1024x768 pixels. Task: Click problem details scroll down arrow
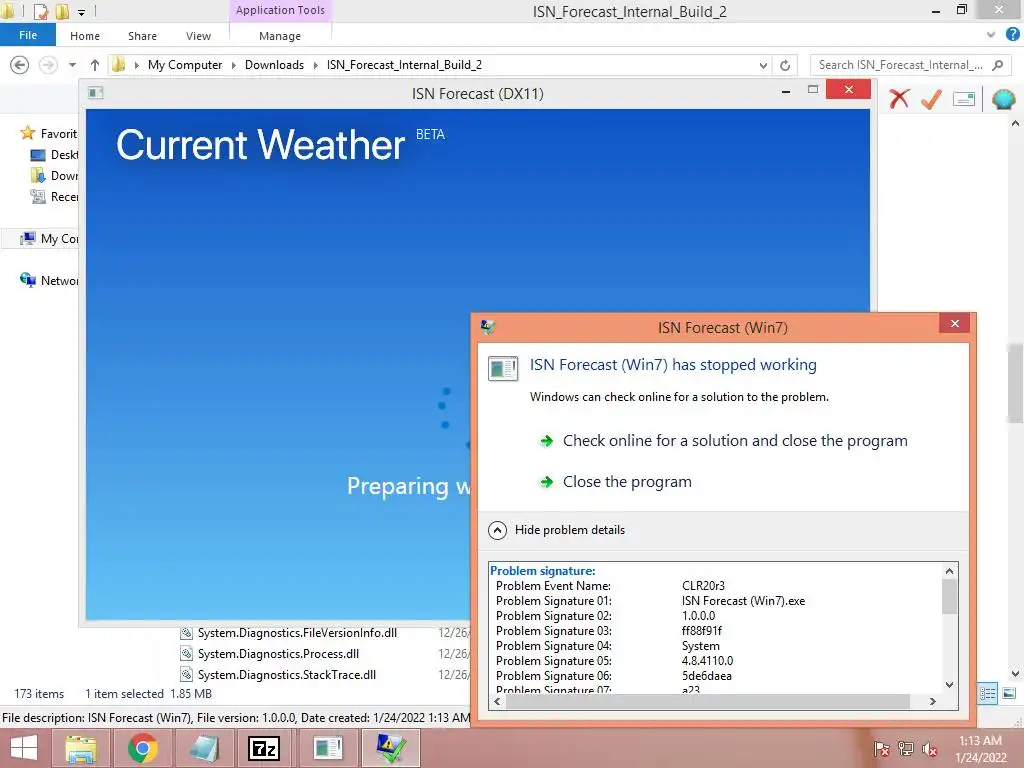pyautogui.click(x=950, y=685)
